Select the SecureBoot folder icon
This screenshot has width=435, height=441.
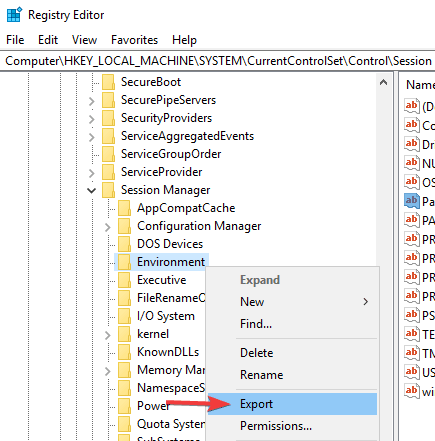click(x=108, y=82)
